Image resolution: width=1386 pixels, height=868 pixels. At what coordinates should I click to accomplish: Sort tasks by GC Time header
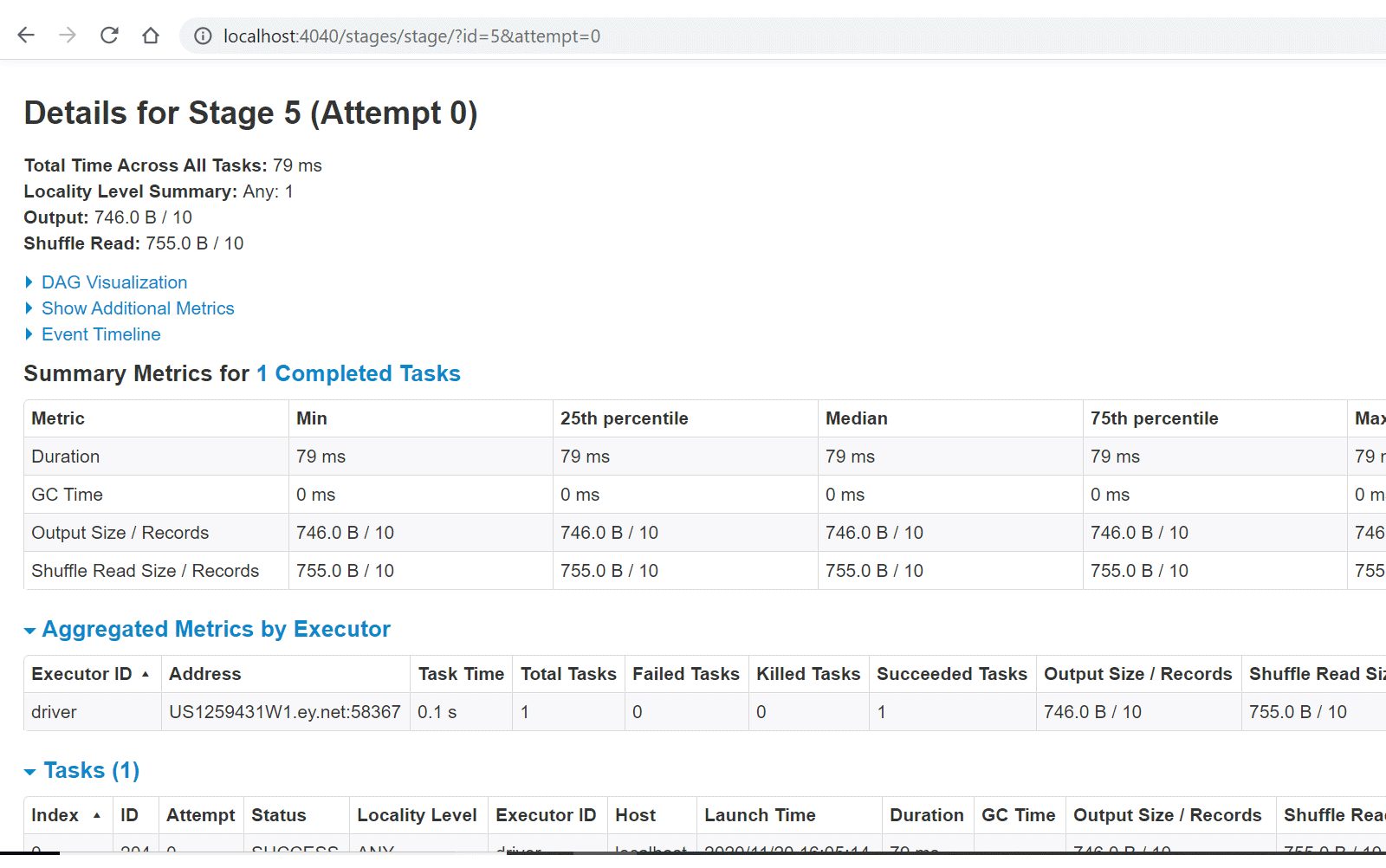[x=1018, y=815]
